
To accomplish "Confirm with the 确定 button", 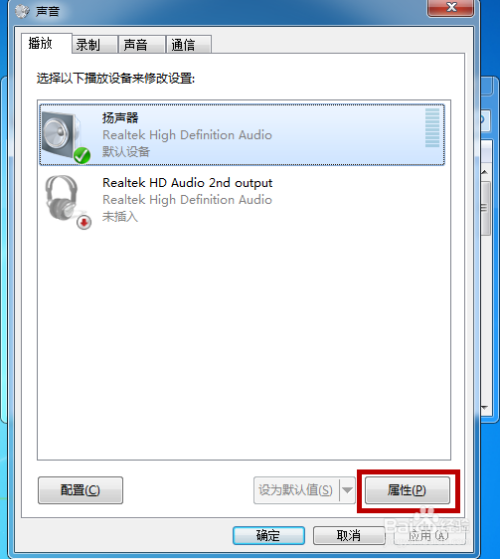I will pyautogui.click(x=268, y=535).
